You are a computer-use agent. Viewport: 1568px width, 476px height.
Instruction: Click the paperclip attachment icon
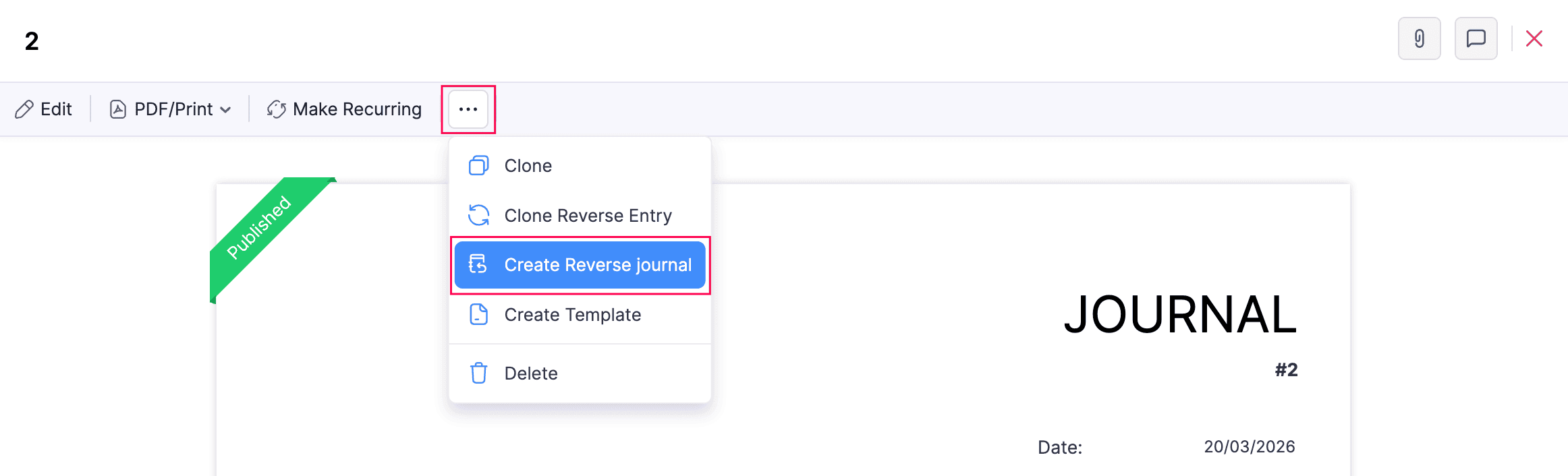pos(1418,38)
